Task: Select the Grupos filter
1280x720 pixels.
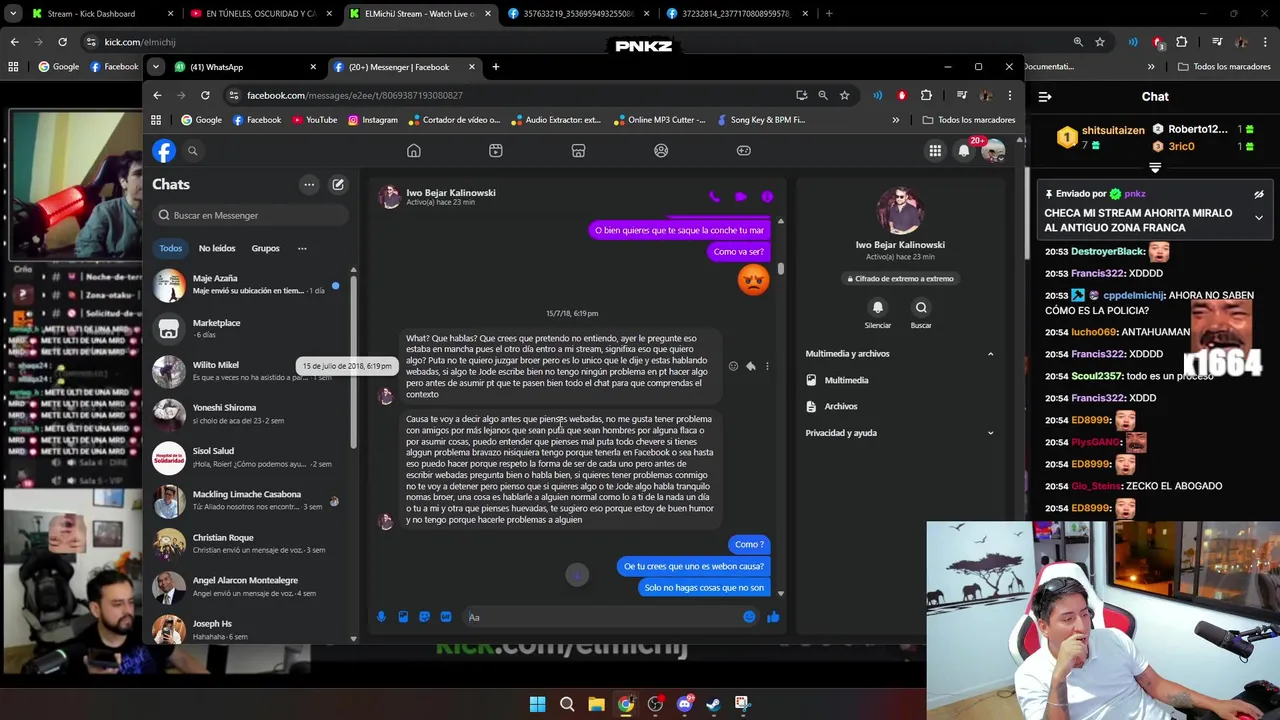Action: coord(265,248)
